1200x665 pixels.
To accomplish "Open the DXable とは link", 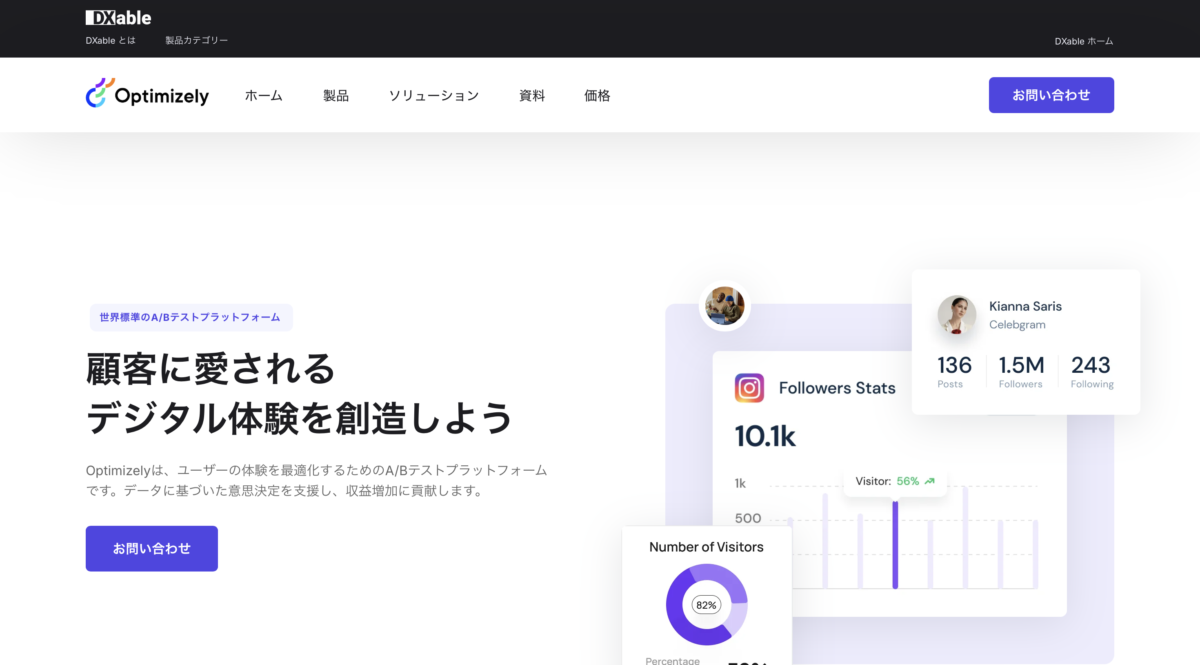I will [x=110, y=41].
